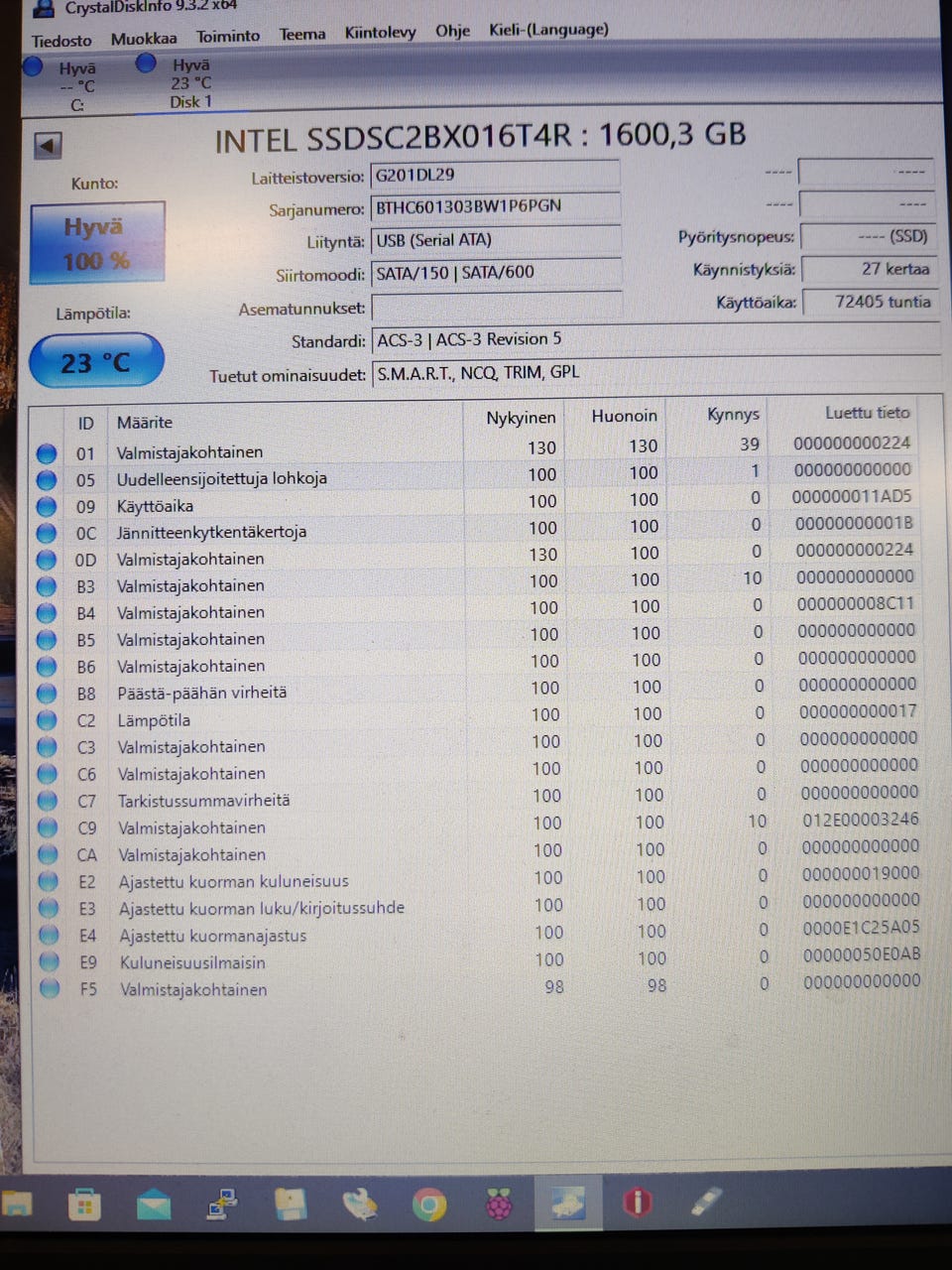
Task: Open the Raspberry Pi app in the taskbar
Action: coord(499,1206)
